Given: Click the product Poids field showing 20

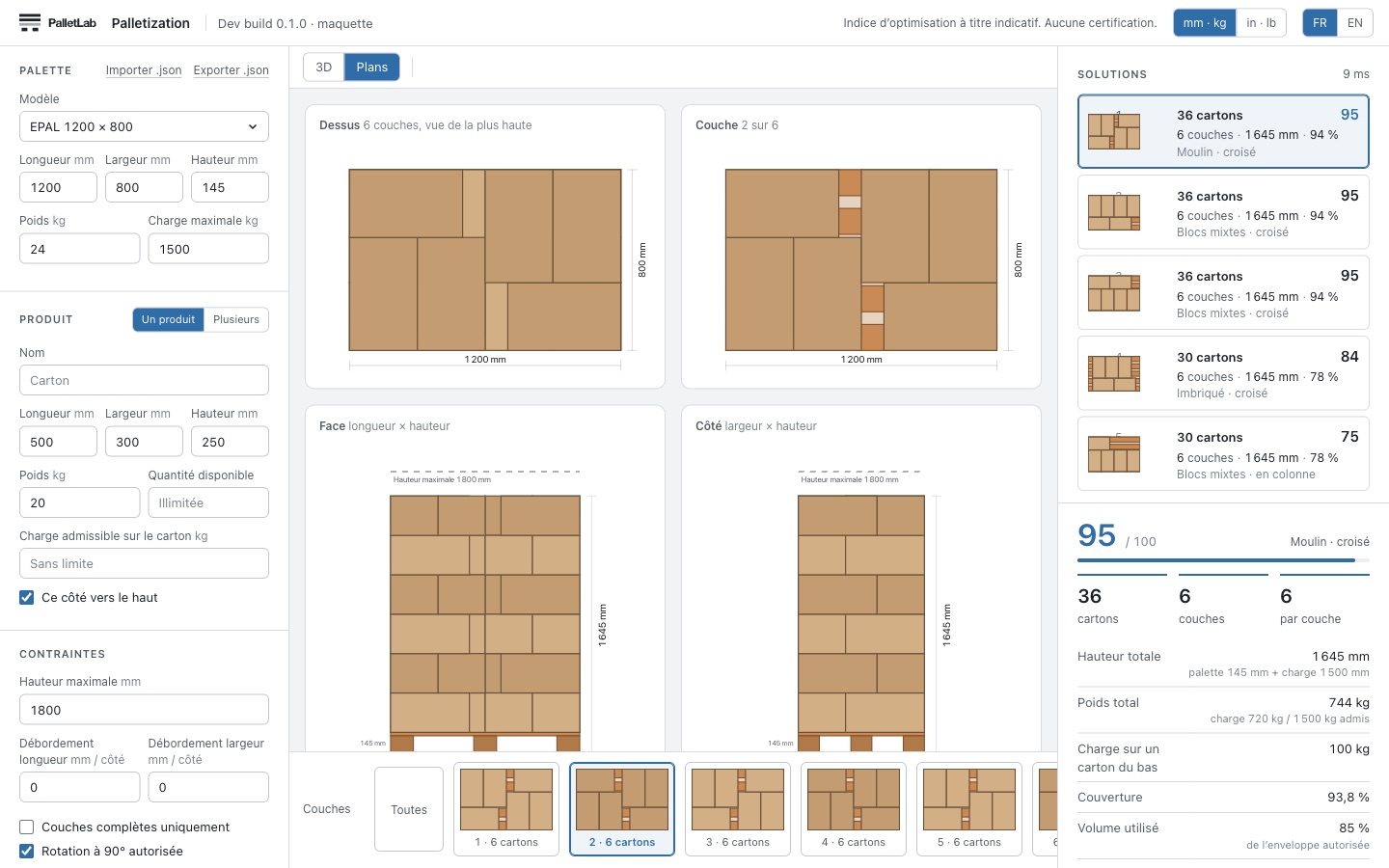Looking at the screenshot, I should pyautogui.click(x=79, y=502).
